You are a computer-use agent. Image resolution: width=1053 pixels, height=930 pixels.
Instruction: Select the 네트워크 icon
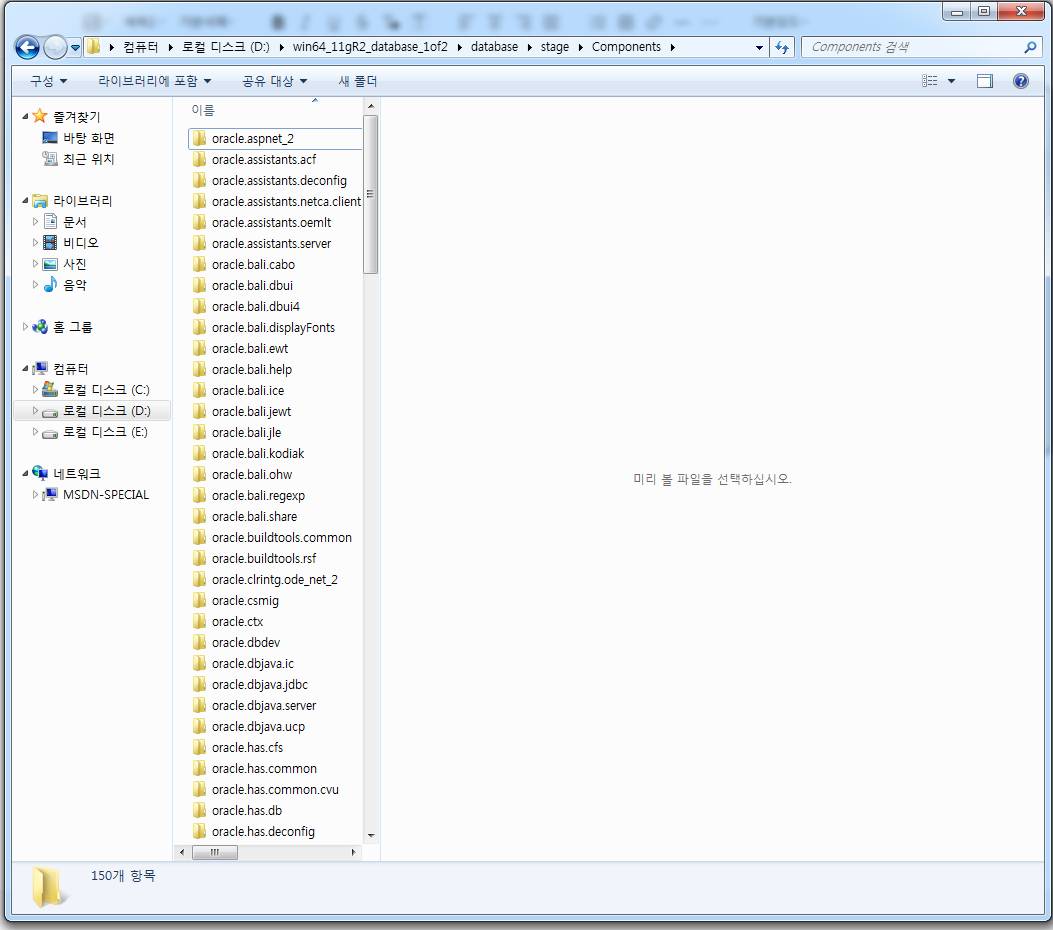40,473
